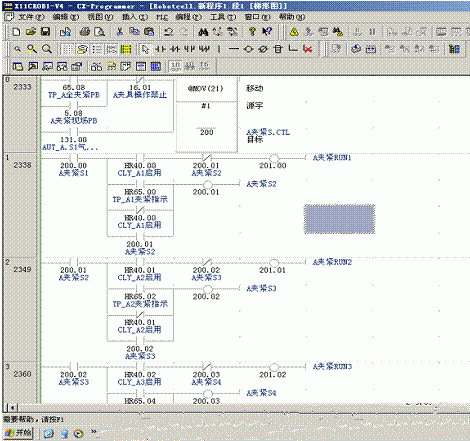Cut selection with the scissors icon
Image resolution: width=470 pixels, height=441 pixels.
(x=119, y=32)
